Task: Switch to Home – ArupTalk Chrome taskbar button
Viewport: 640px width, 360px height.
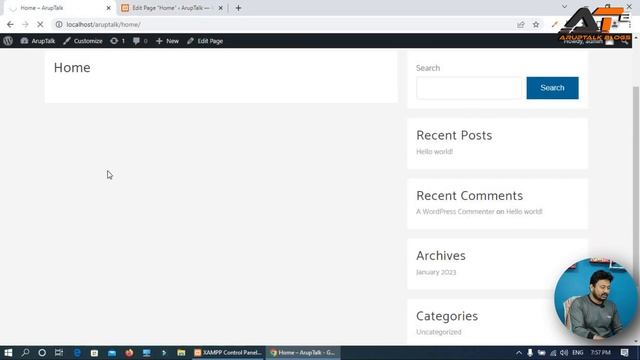Action: (x=303, y=353)
